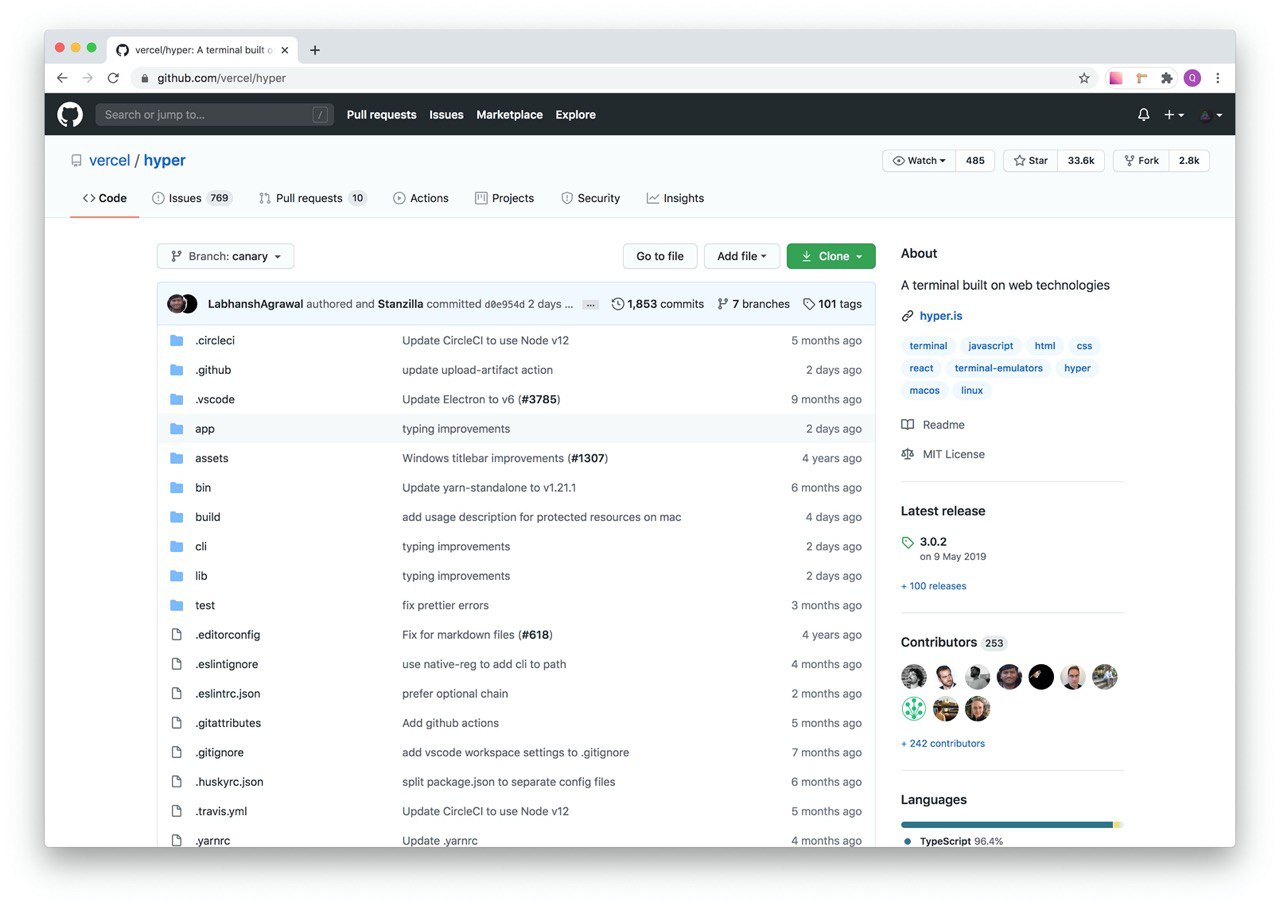
Task: Open the Add file dropdown
Action: coord(742,257)
